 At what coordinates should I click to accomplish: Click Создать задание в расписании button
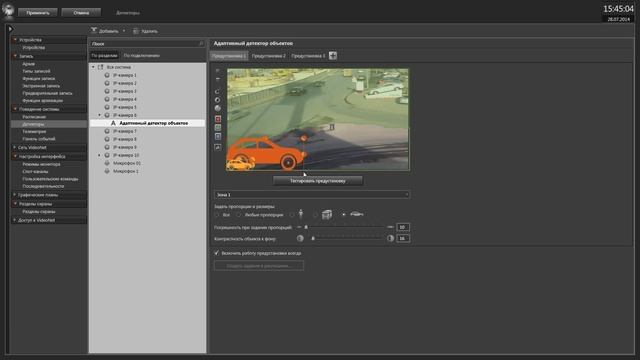[259, 266]
